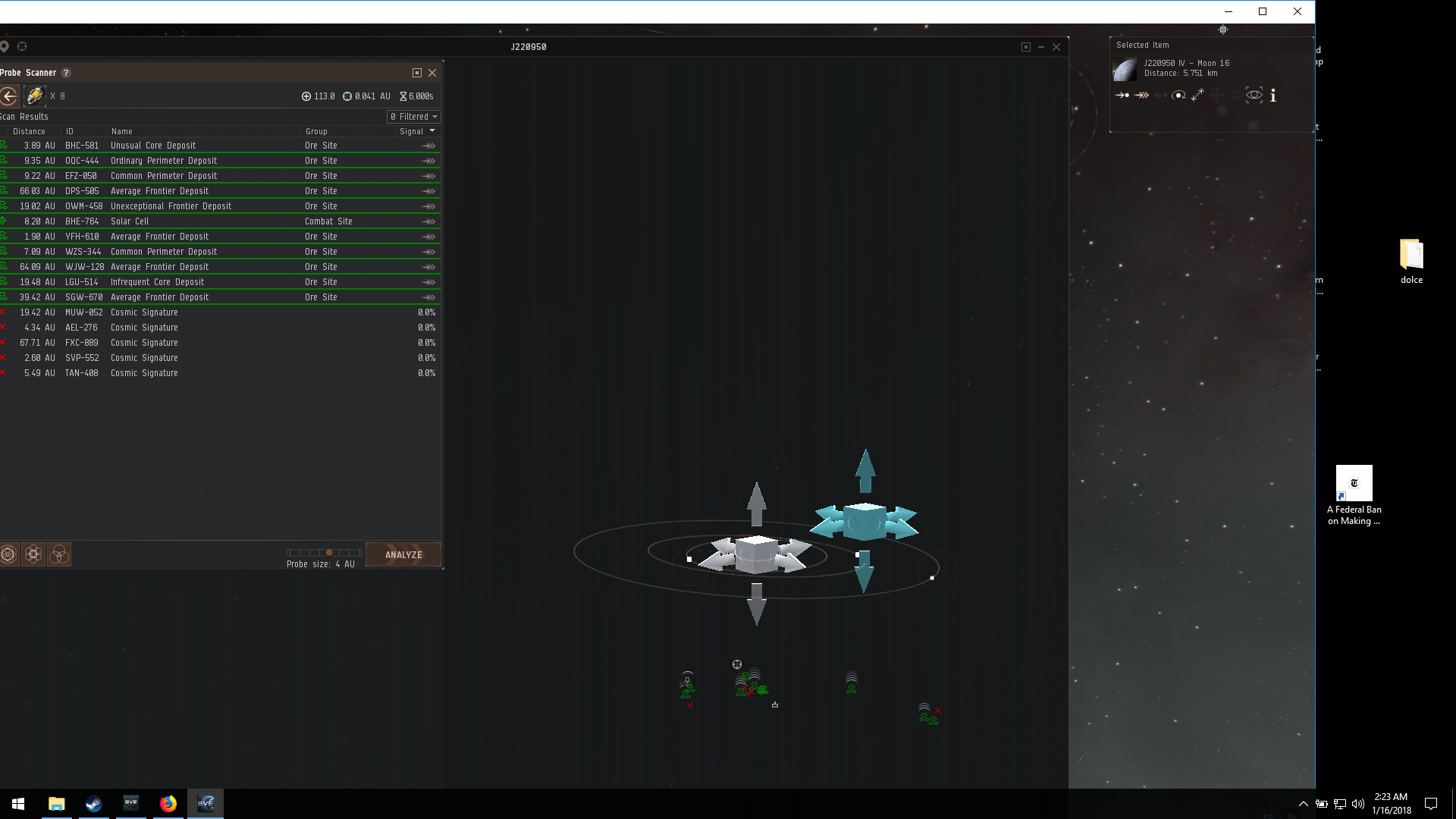1456x819 pixels.
Task: Select the pinpoint probe formation icon
Action: pyautogui.click(x=33, y=555)
